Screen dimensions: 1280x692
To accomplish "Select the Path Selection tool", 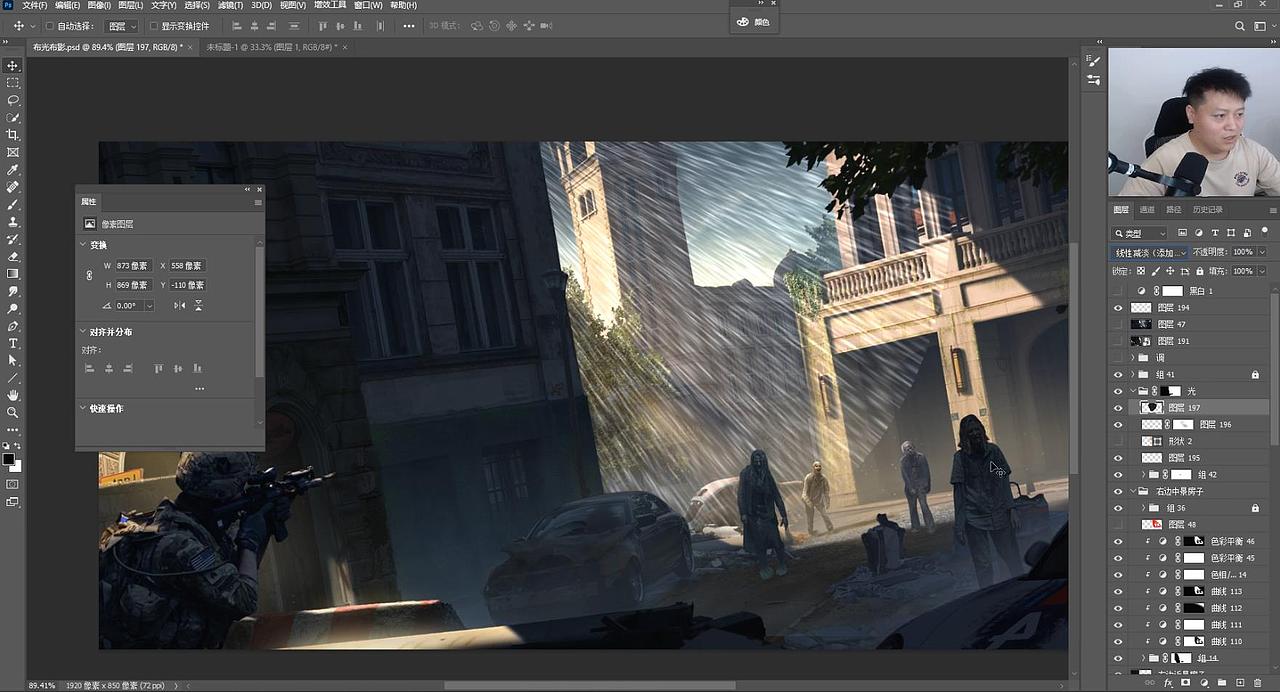I will [13, 360].
